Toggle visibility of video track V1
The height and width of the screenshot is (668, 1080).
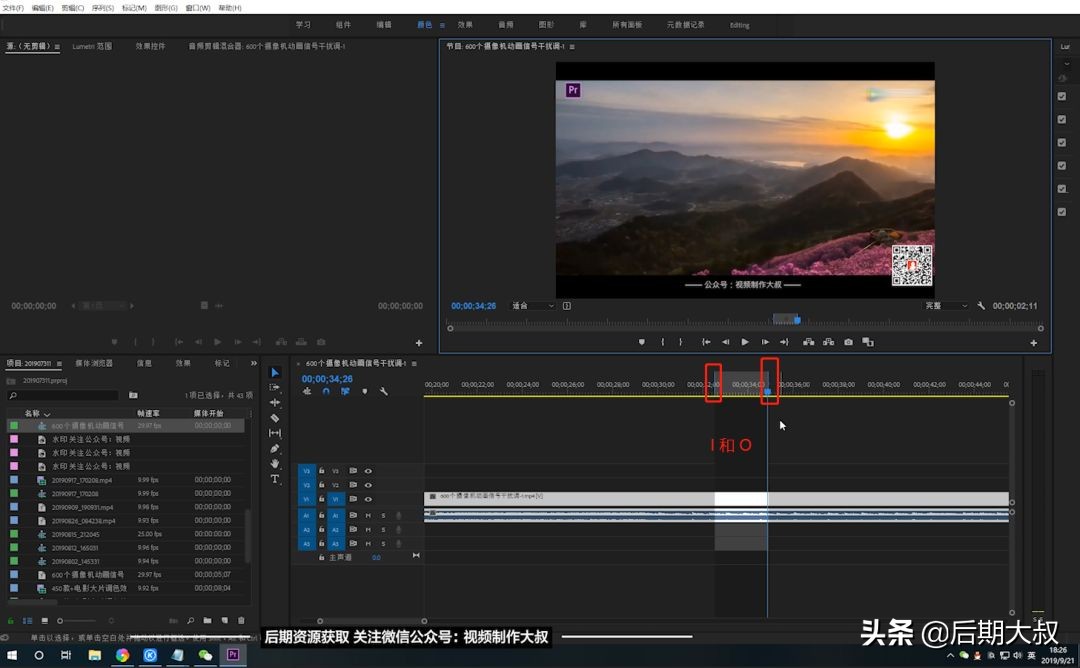coord(368,499)
